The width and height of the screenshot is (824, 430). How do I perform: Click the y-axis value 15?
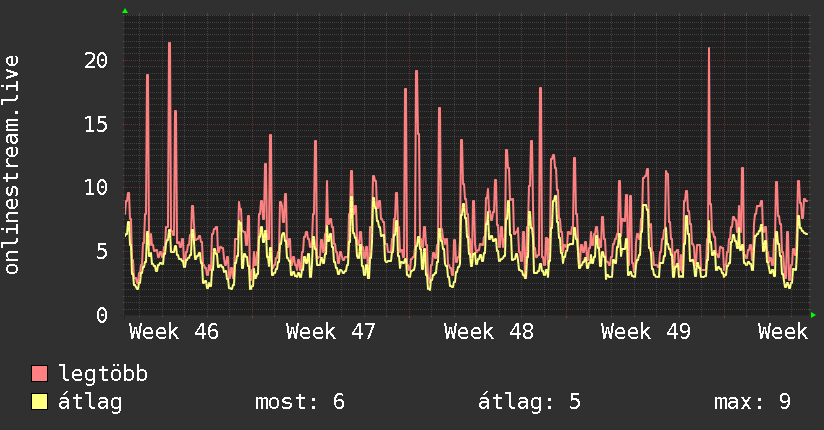click(x=96, y=125)
